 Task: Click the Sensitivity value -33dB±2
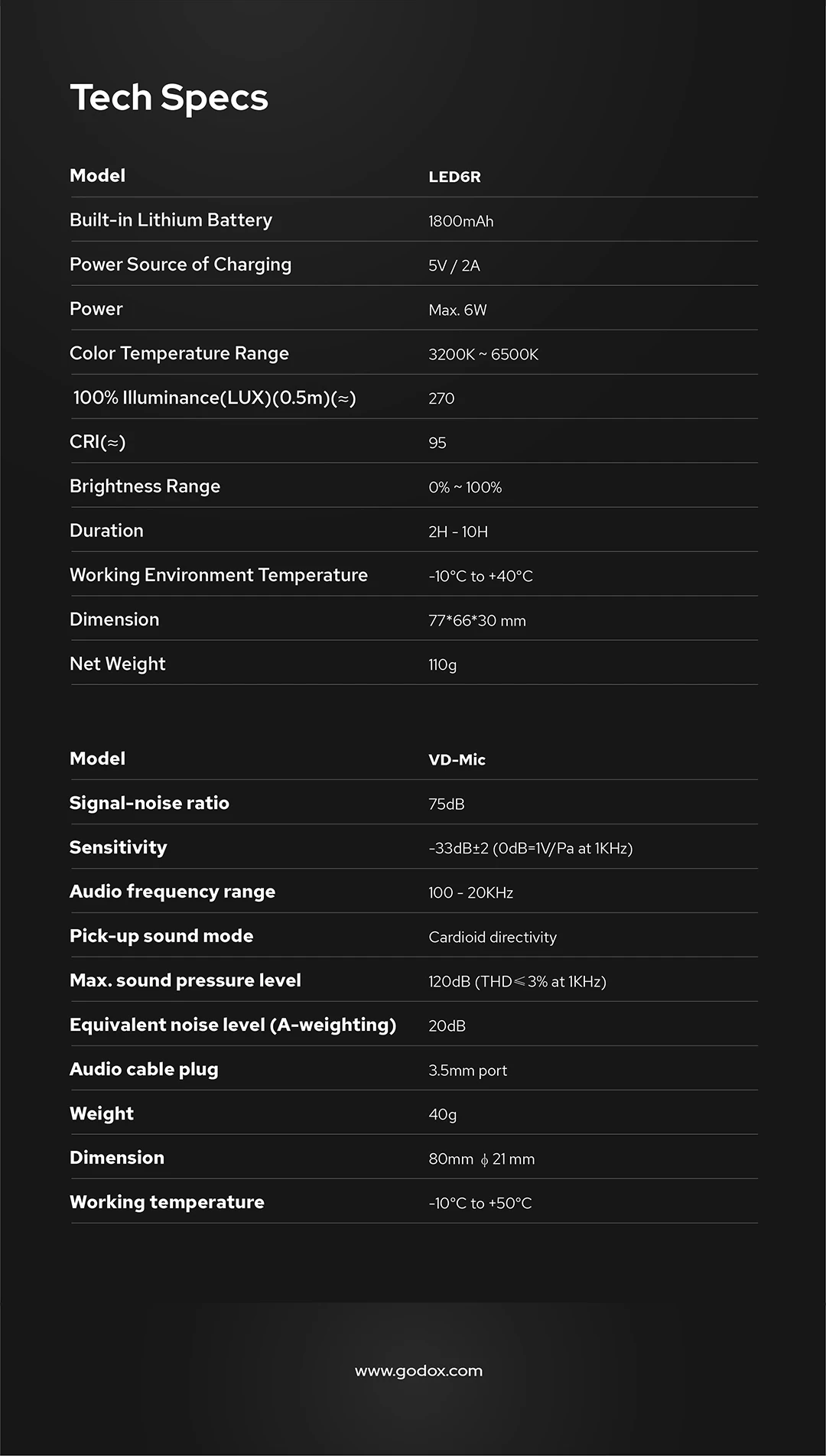531,848
